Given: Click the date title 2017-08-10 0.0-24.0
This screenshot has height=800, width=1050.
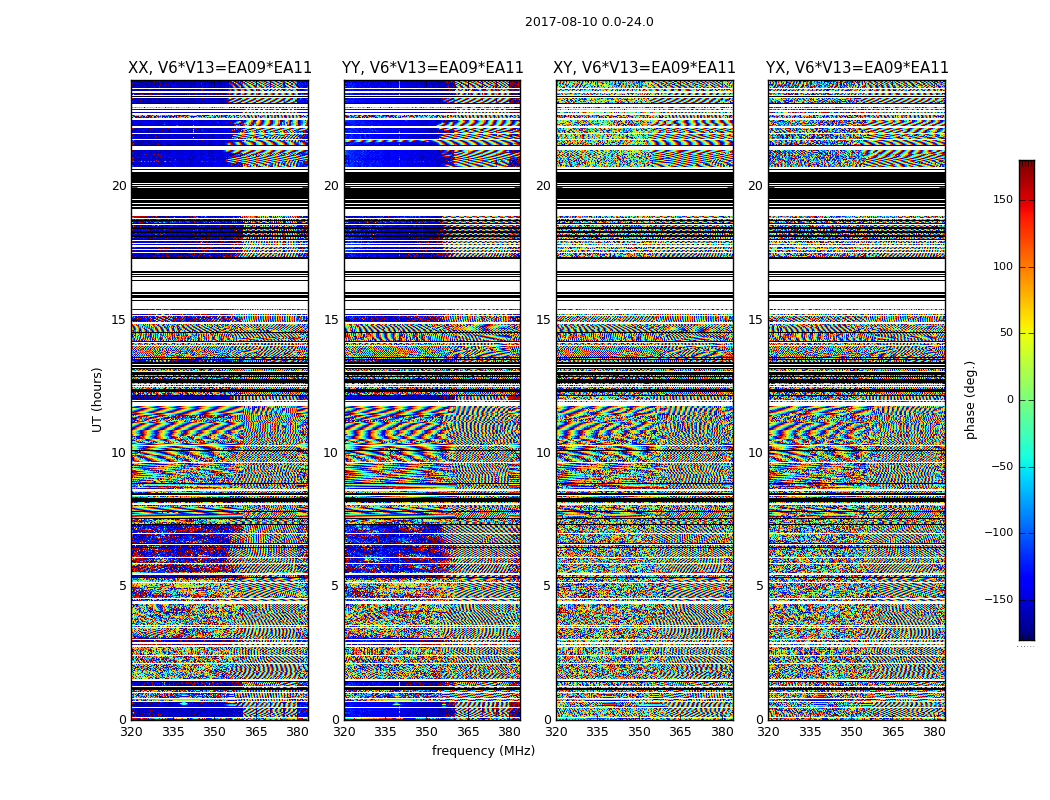Looking at the screenshot, I should 589,21.
